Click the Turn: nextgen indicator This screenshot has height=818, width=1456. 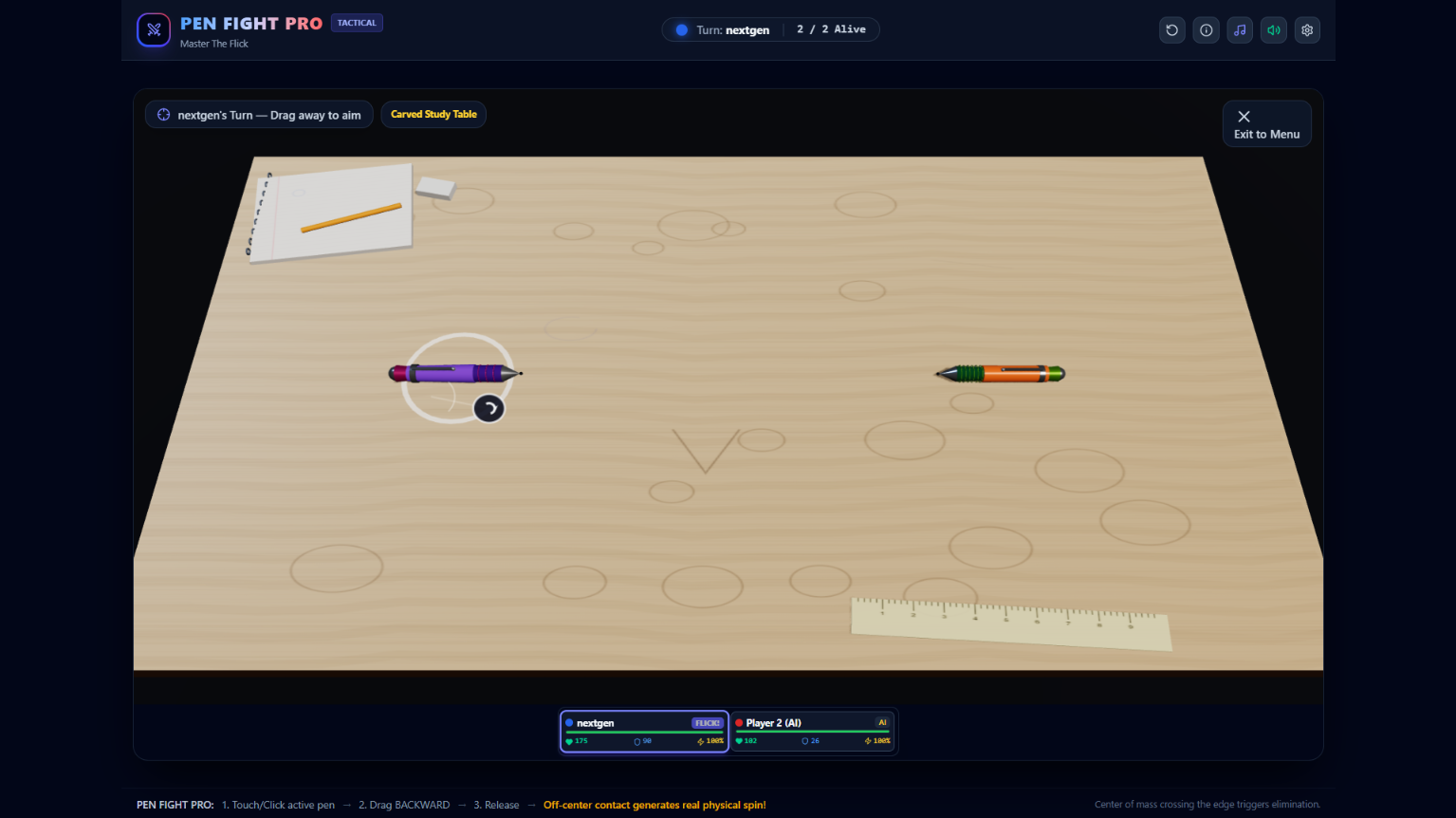[x=732, y=30]
